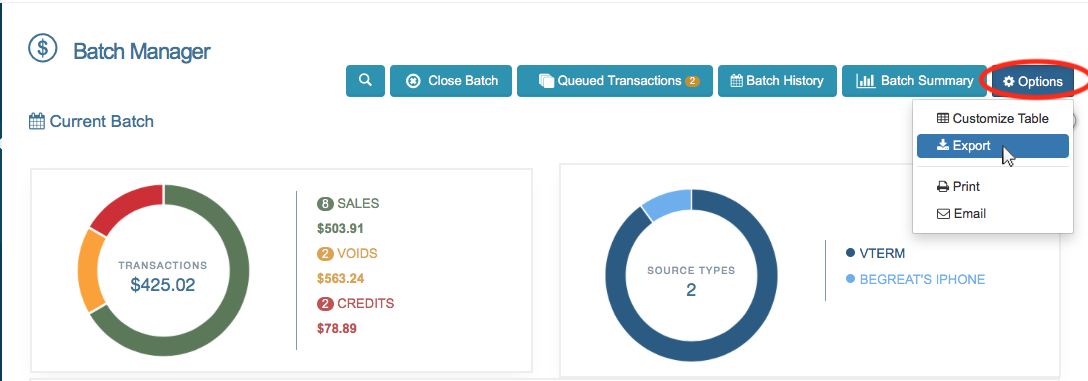Click the transactions total $425.02

(x=162, y=285)
